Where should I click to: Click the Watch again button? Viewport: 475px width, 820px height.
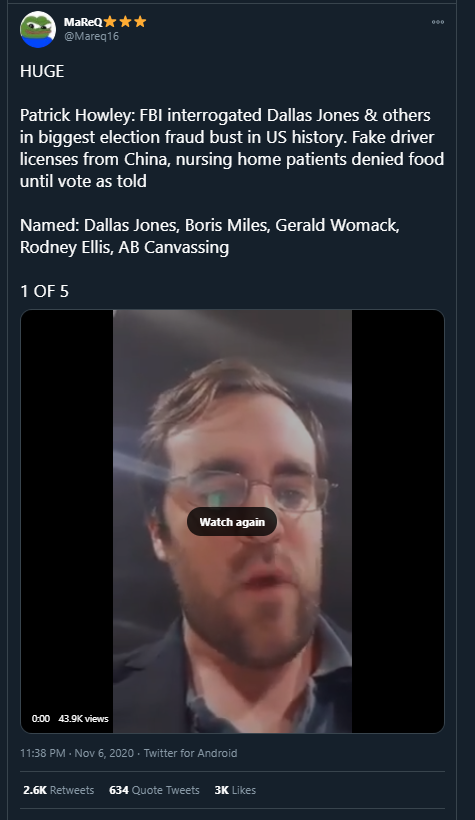(x=232, y=522)
